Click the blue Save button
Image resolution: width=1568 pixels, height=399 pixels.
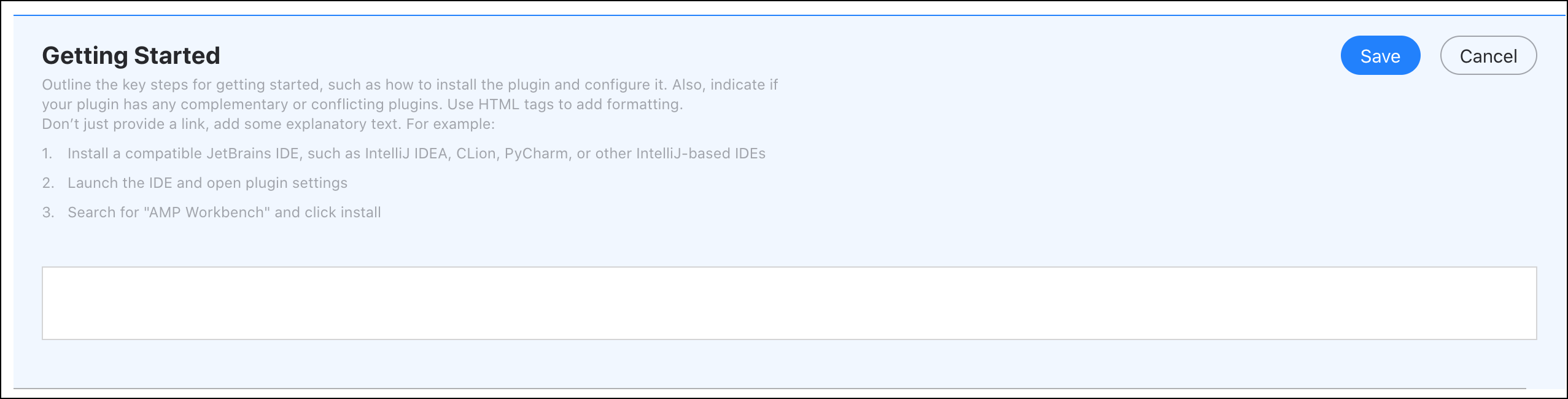1380,56
